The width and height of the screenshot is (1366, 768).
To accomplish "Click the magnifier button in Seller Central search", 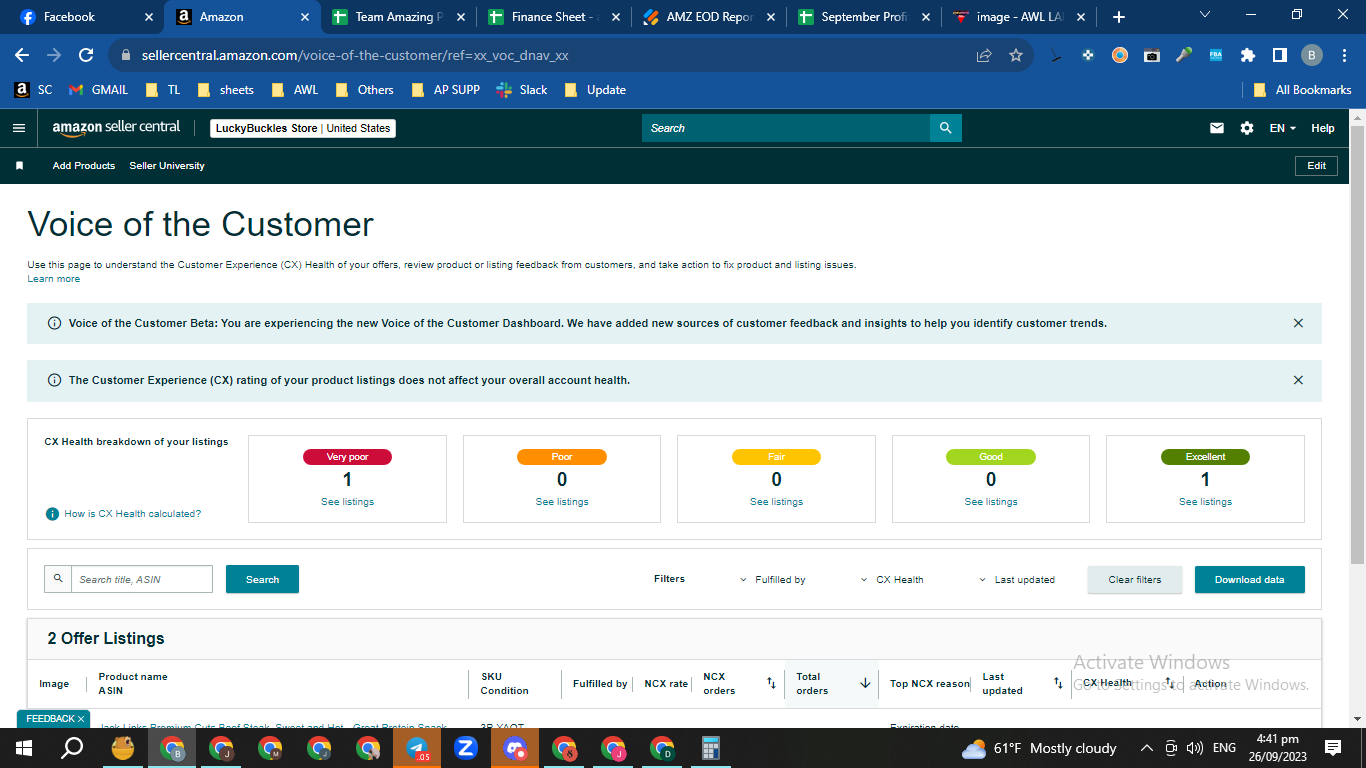I will click(945, 128).
